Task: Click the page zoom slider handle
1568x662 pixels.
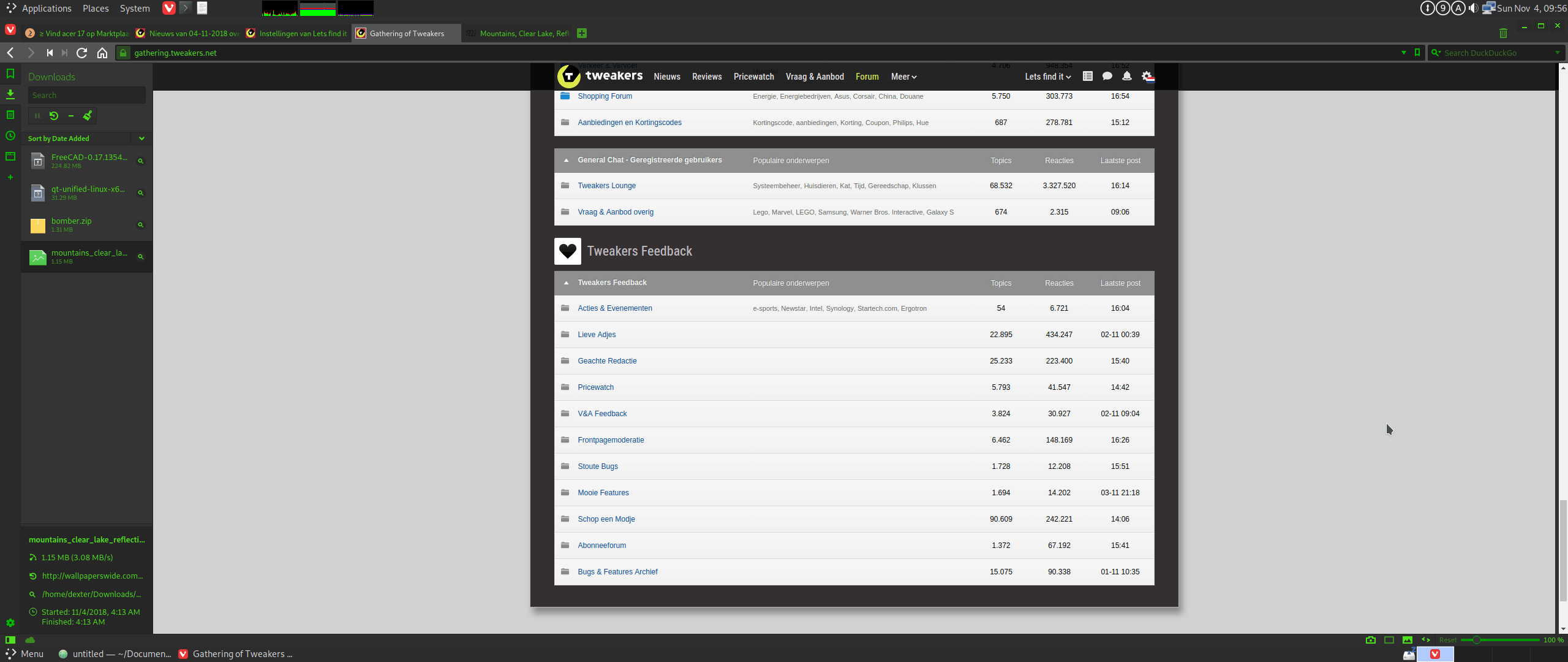Action: coord(1477,640)
